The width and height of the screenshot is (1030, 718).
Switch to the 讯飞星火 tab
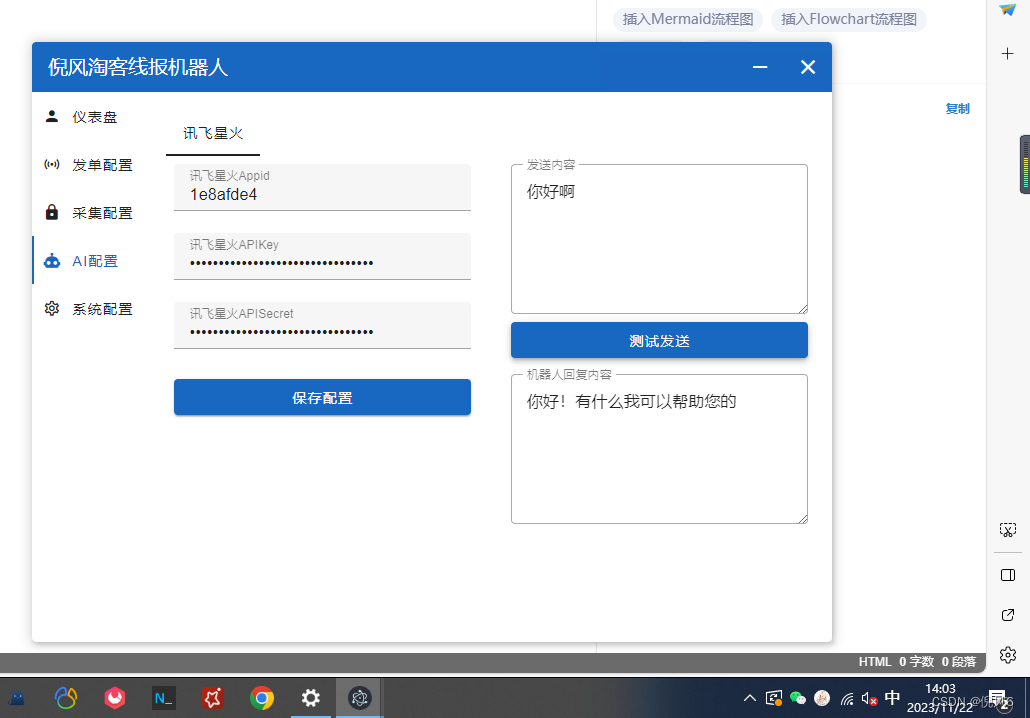pyautogui.click(x=213, y=133)
